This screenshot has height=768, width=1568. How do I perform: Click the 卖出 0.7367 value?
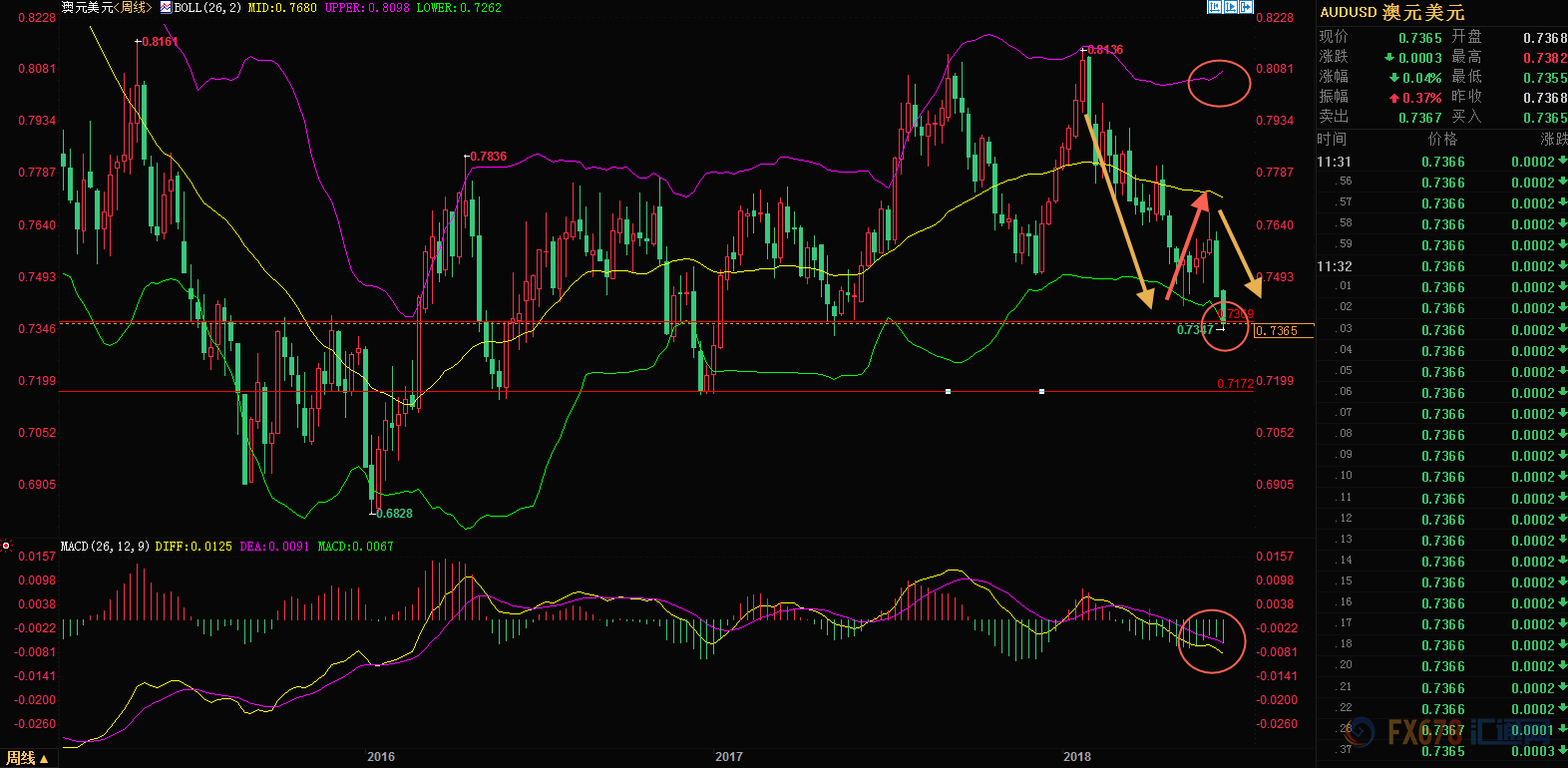1420,118
